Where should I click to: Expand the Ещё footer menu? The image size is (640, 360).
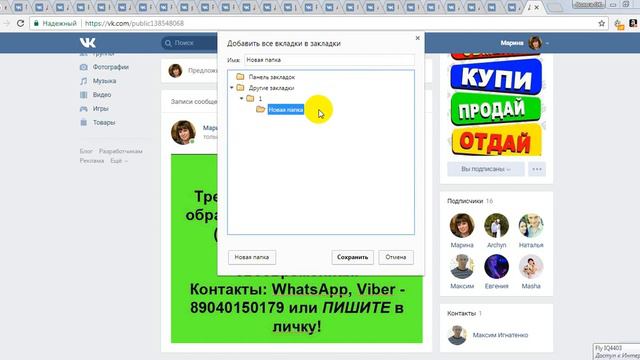119,161
